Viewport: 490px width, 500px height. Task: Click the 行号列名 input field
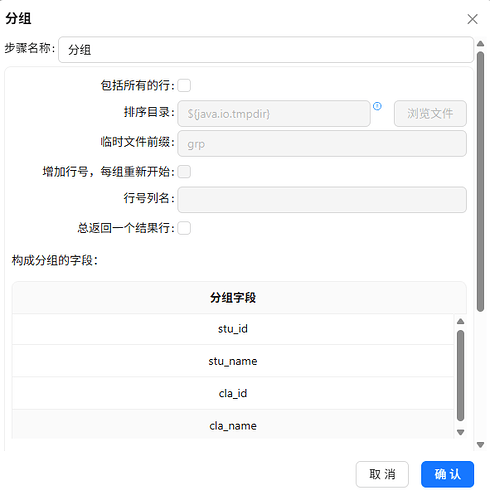[322, 200]
